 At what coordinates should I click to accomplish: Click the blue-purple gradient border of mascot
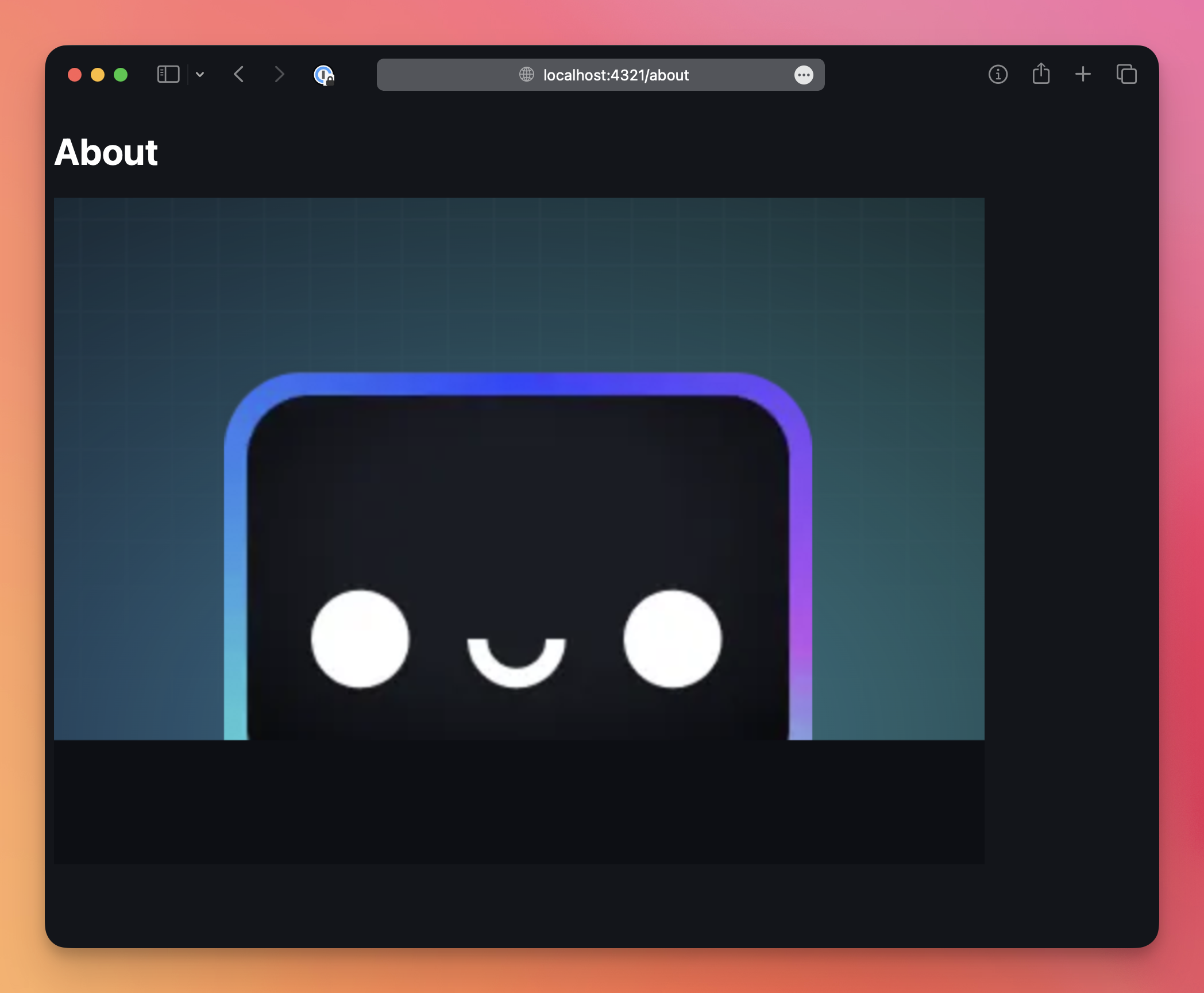pos(517,384)
